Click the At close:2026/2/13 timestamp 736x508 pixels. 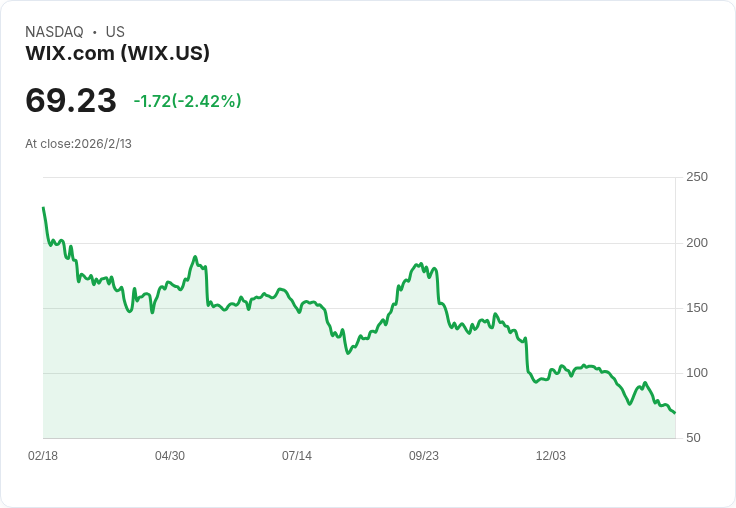(78, 144)
